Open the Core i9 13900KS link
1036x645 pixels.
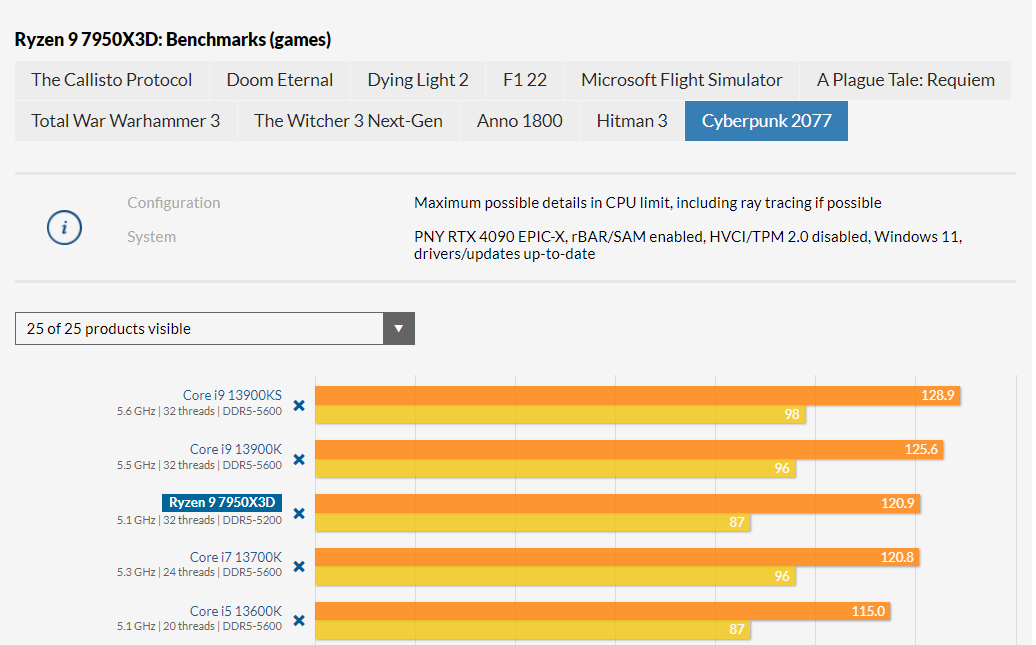[232, 395]
